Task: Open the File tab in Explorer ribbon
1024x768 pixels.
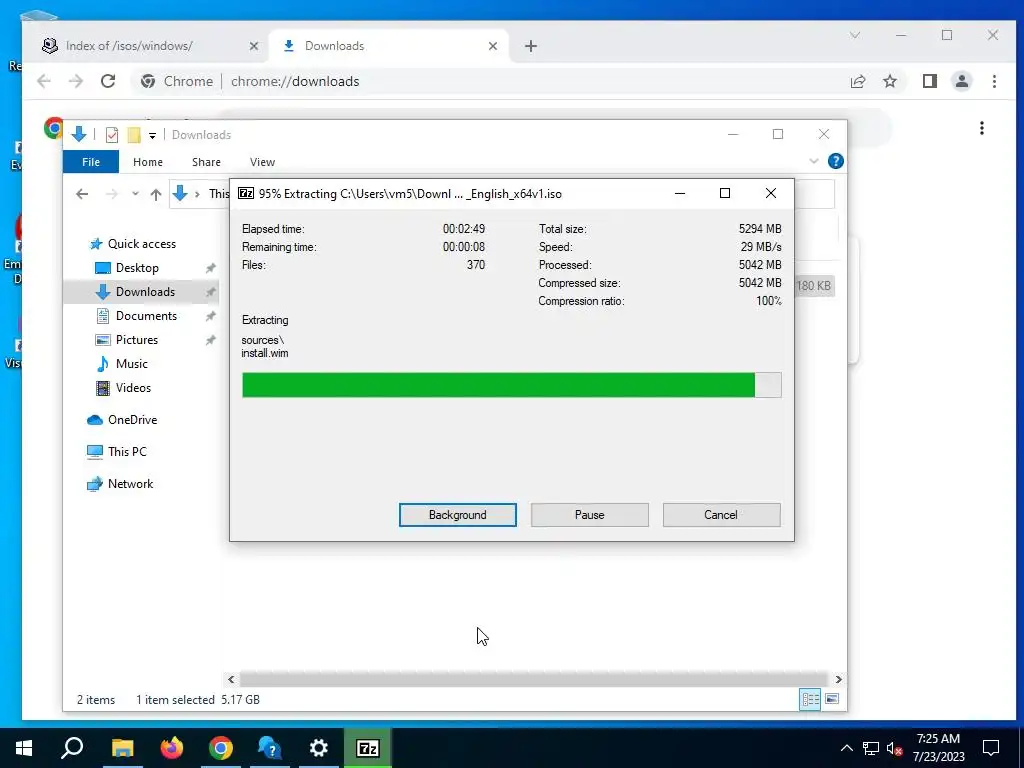Action: [91, 162]
